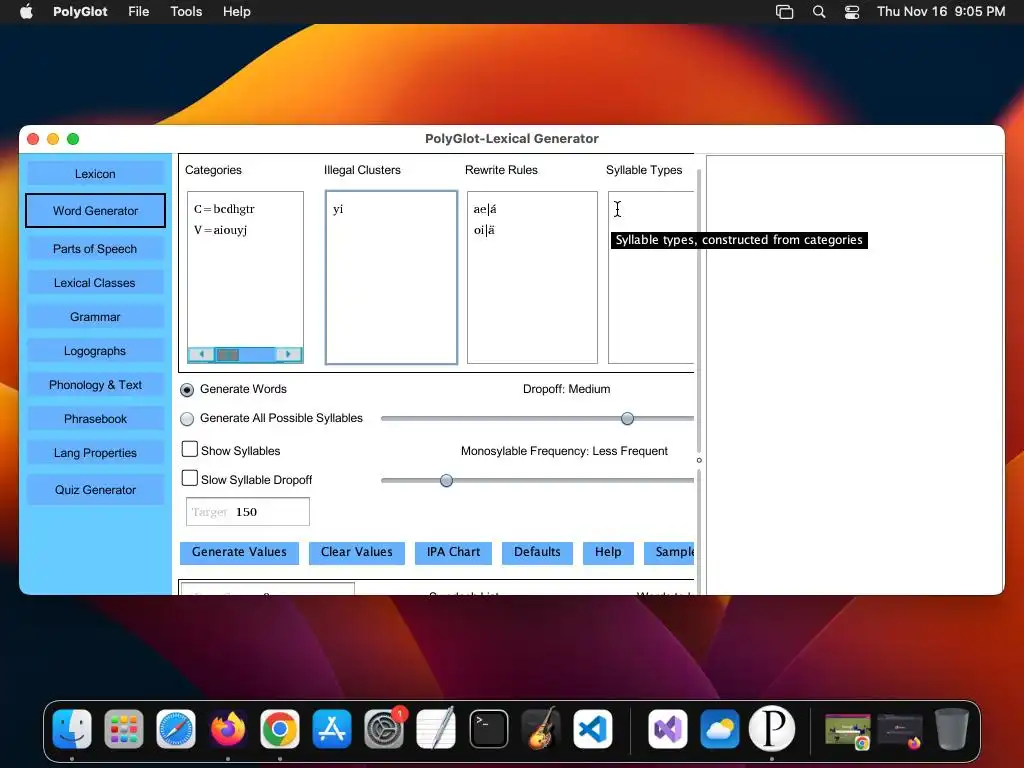Open Control Center in the menu bar

[x=852, y=12]
